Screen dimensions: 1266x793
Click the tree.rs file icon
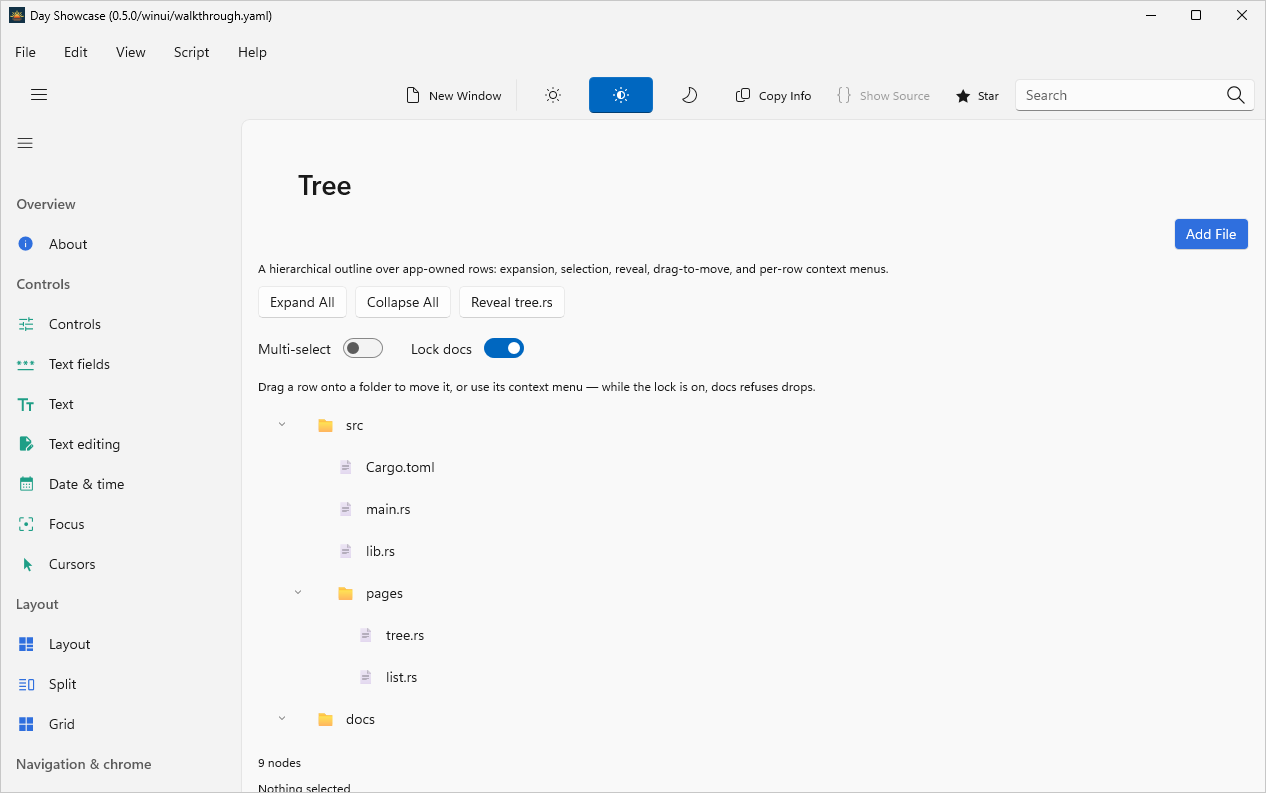[365, 635]
